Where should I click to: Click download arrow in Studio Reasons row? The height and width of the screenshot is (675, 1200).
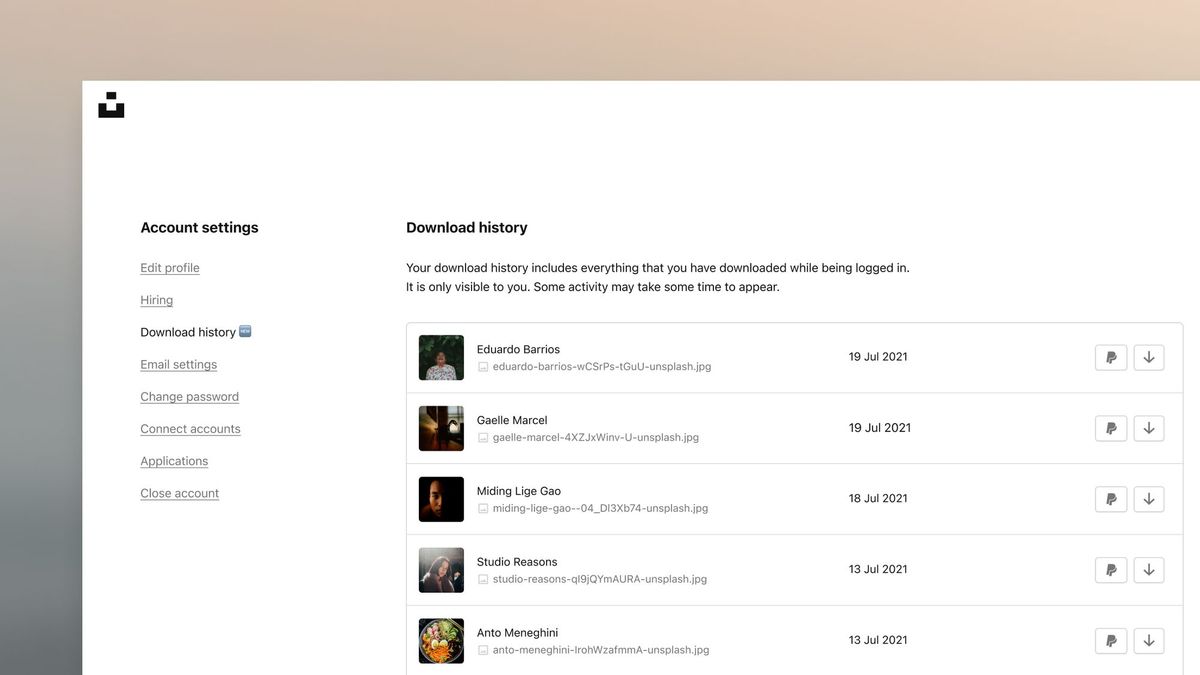[x=1149, y=570]
